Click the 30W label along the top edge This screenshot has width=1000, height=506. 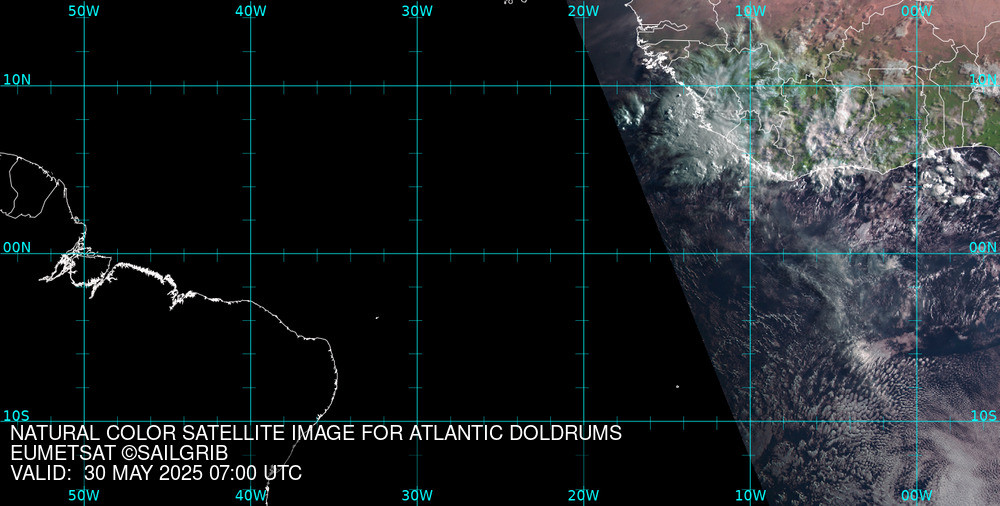click(x=417, y=11)
